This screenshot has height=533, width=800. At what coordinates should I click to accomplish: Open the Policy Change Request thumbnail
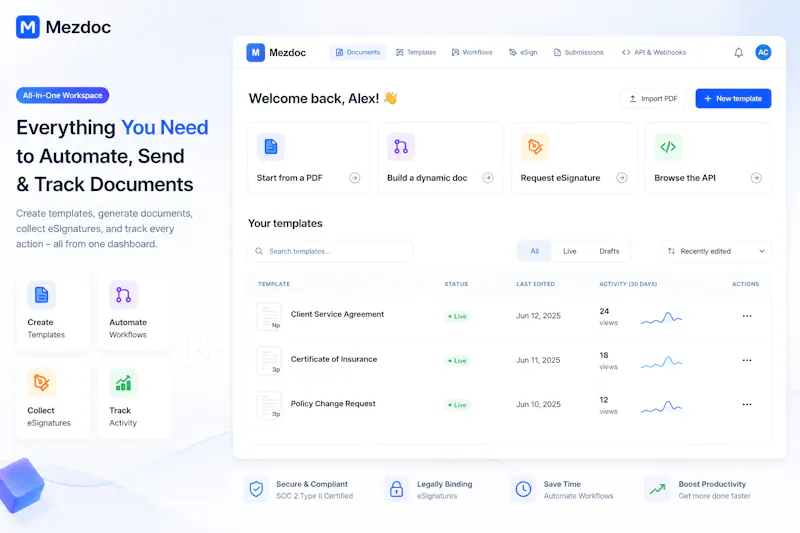pyautogui.click(x=269, y=405)
